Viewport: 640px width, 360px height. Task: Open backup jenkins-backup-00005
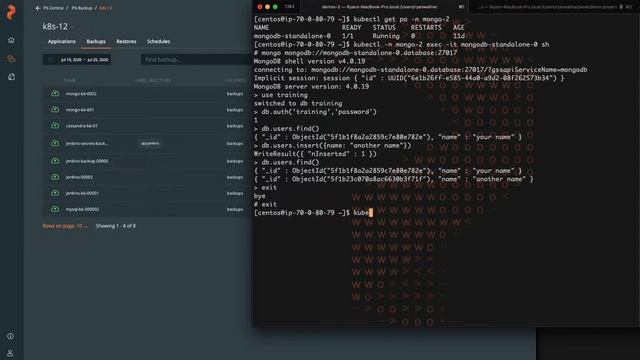point(87,161)
